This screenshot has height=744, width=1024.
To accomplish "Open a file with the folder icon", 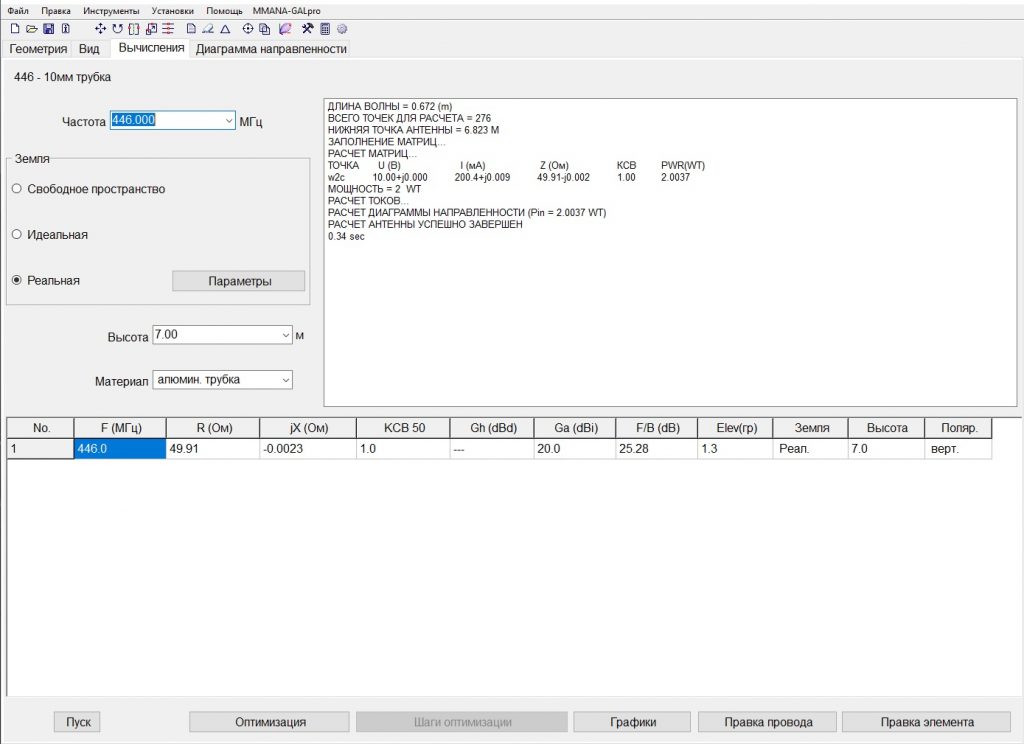I will 32,29.
